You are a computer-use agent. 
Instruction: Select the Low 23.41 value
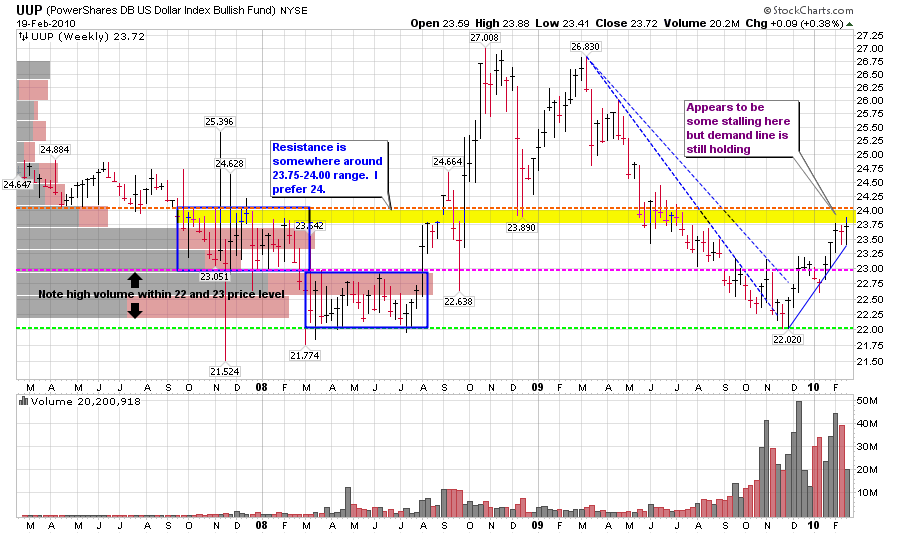[x=562, y=24]
